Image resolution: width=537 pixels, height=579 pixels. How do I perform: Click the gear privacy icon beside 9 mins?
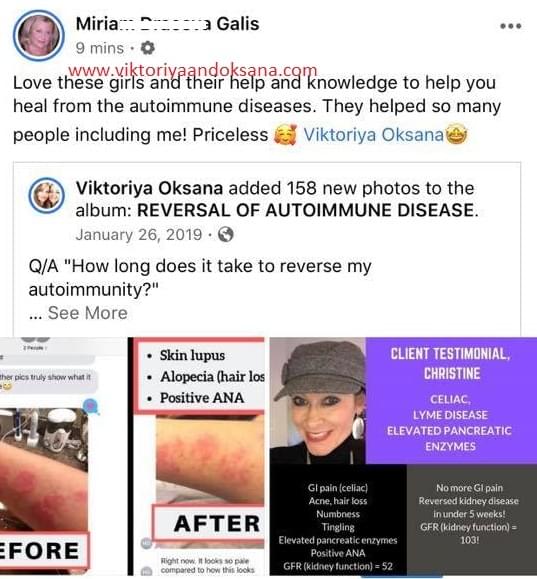pyautogui.click(x=147, y=48)
